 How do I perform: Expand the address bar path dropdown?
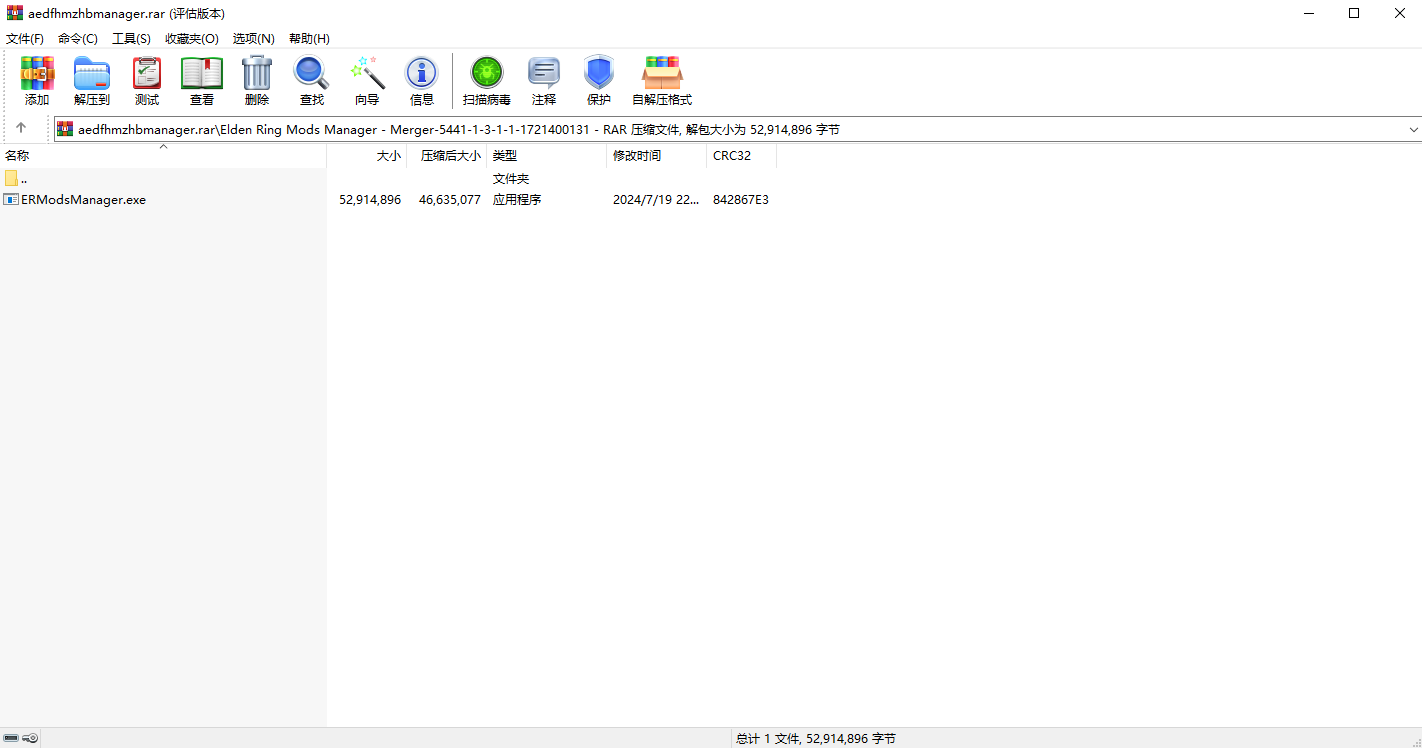click(x=1414, y=129)
